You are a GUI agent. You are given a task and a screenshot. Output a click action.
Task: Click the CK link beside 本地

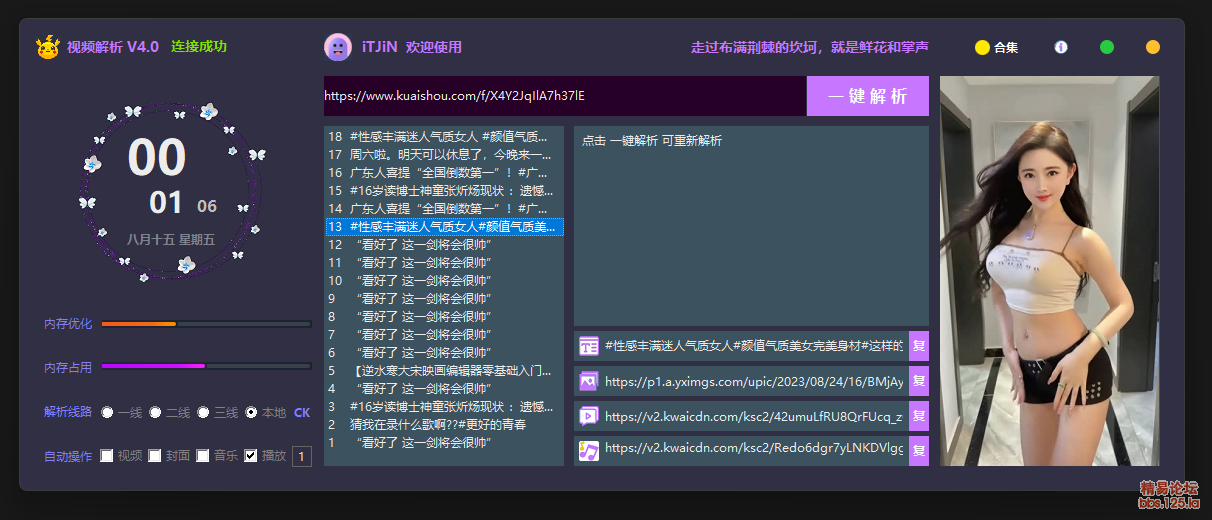pos(302,412)
